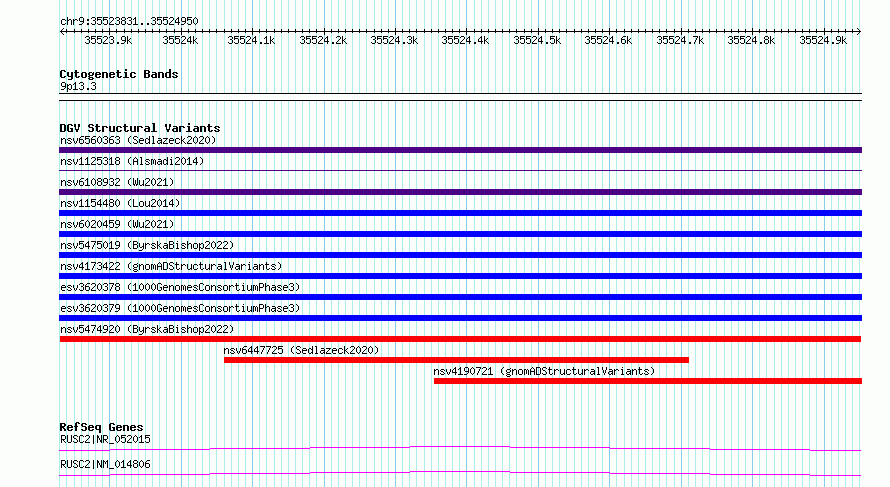Click the purple bar under nsv6560363

click(460, 150)
